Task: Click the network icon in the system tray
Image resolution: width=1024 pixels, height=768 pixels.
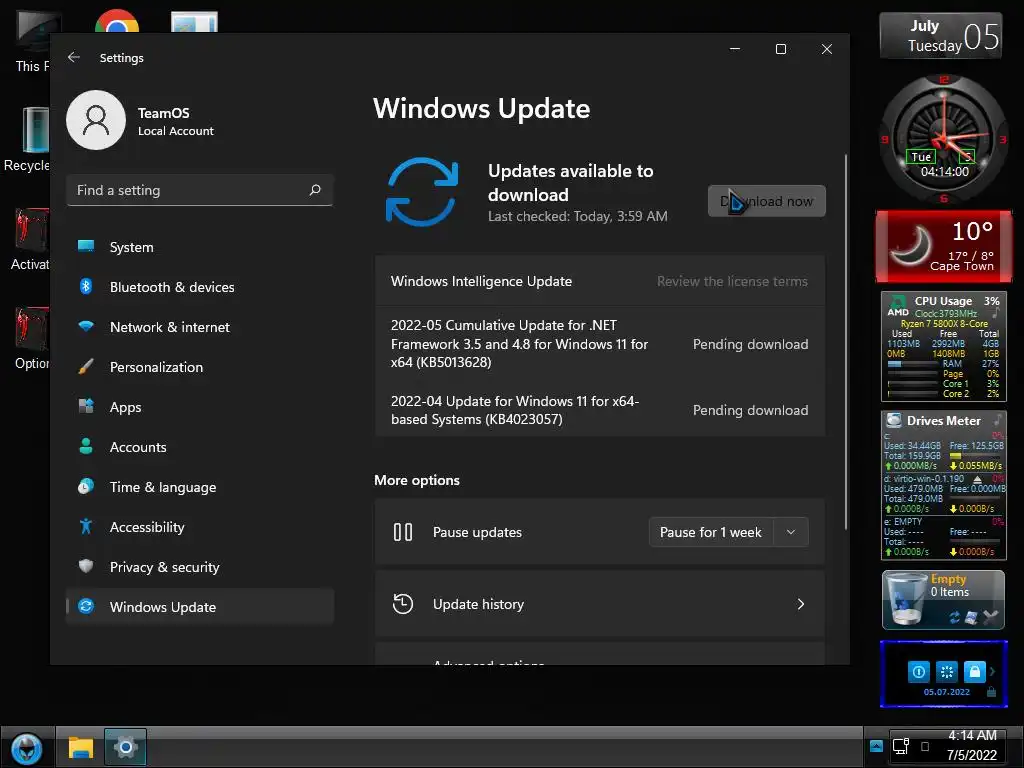Action: (901, 746)
